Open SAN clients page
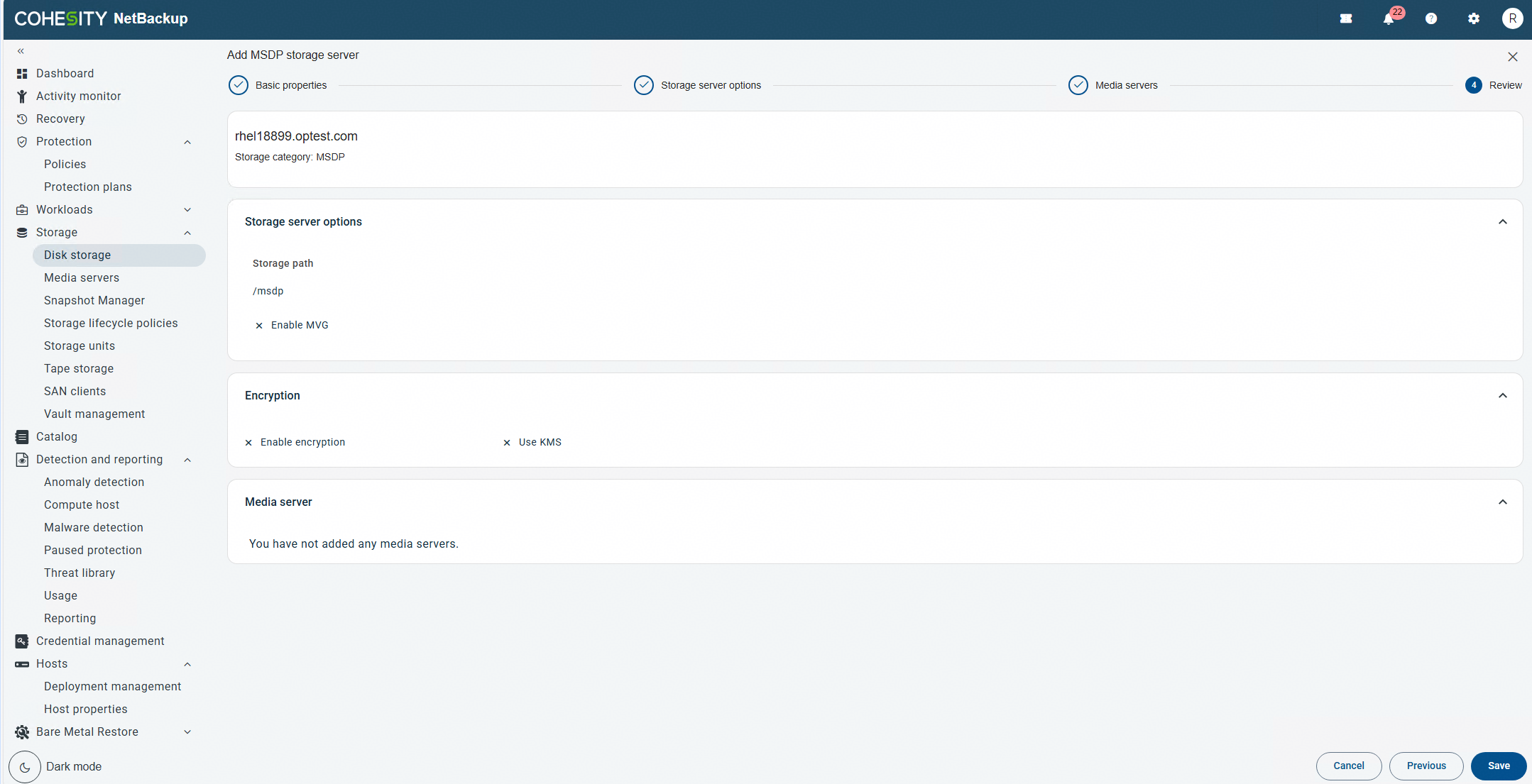1532x784 pixels. [75, 392]
